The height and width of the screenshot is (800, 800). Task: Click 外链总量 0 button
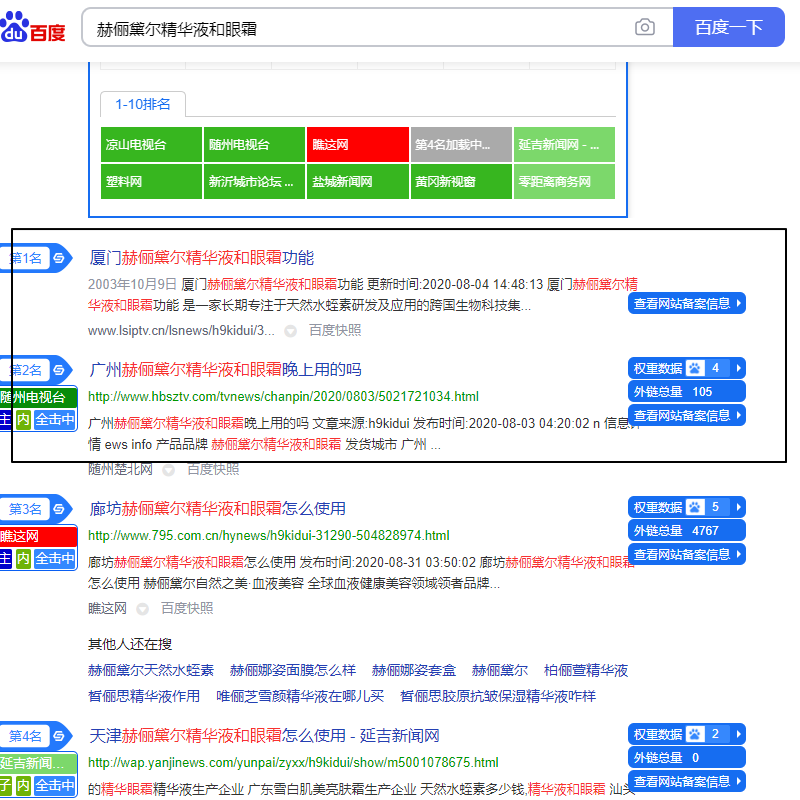[x=687, y=758]
